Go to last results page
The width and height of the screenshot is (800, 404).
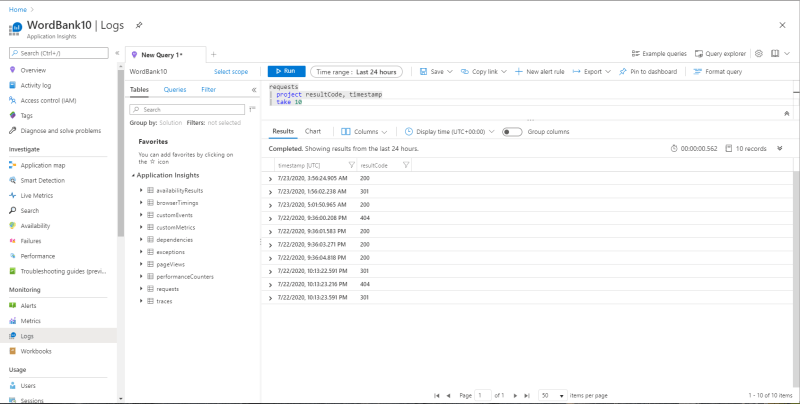tap(527, 395)
